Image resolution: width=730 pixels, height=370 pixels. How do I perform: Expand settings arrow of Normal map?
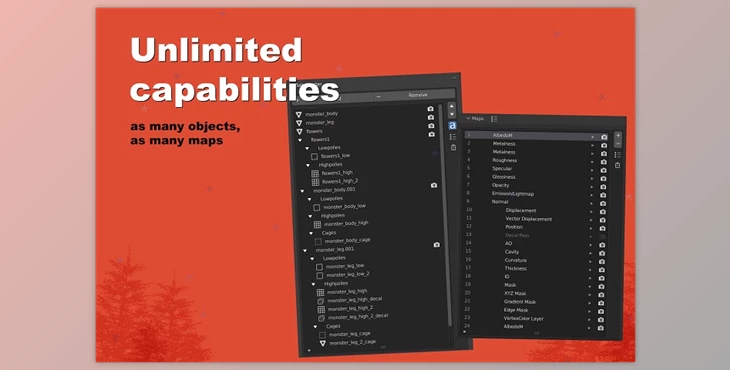pos(592,203)
